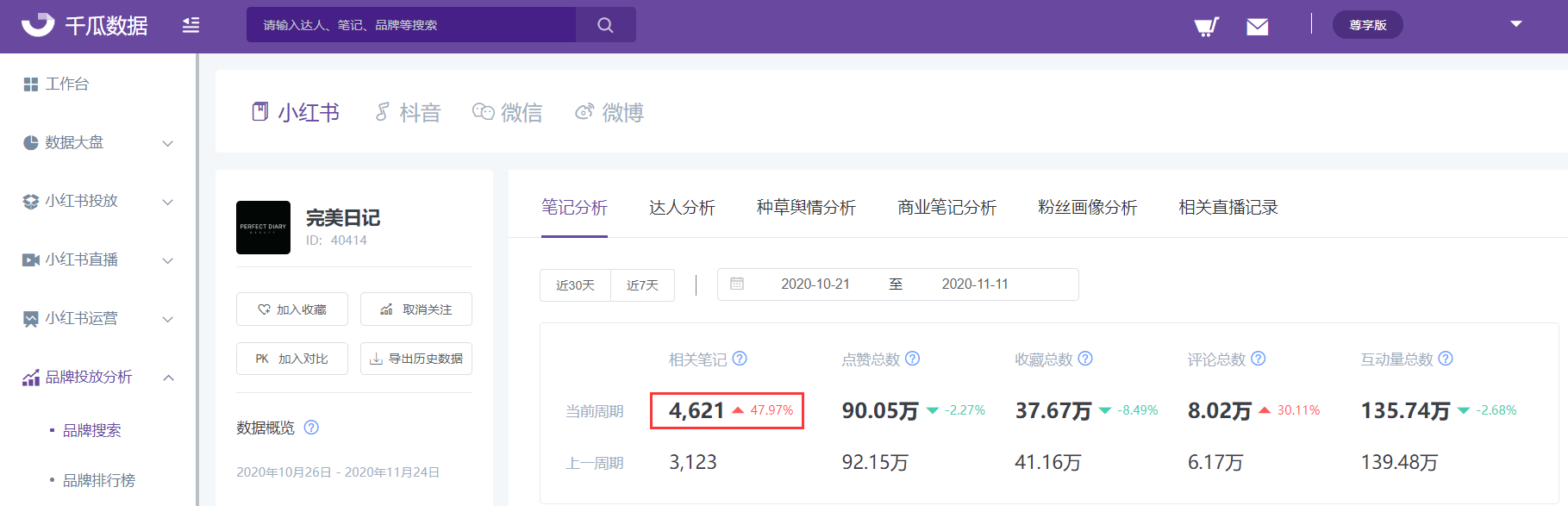Click help icon next to 互动量总数
The image size is (1568, 506).
(x=1446, y=359)
